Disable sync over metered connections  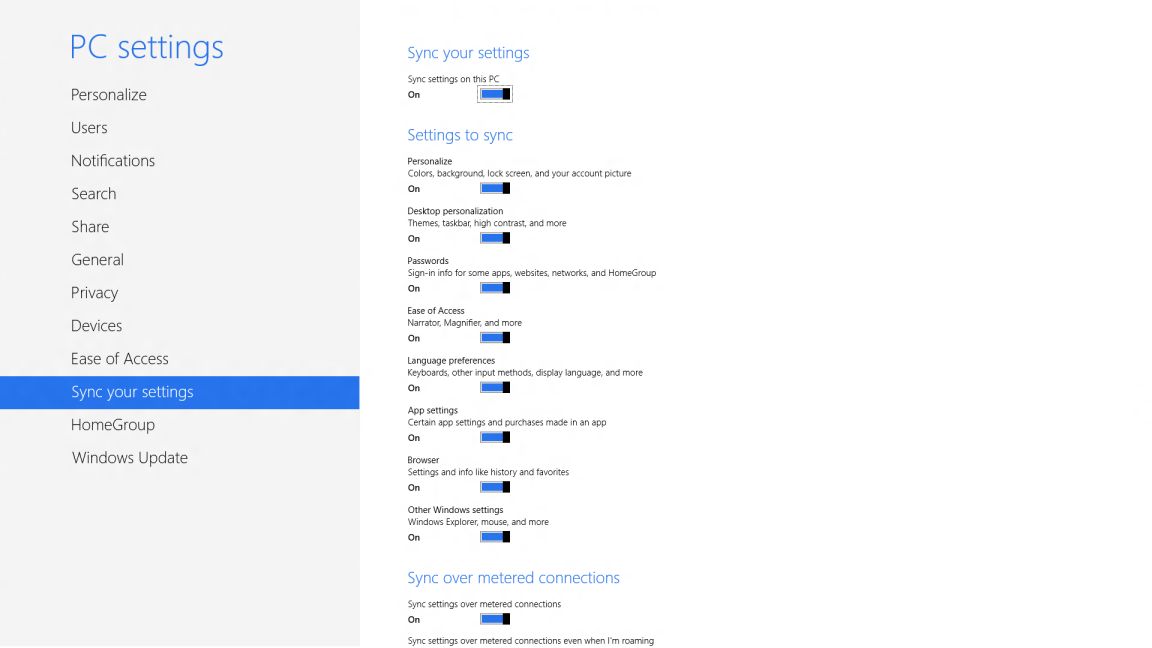494,618
